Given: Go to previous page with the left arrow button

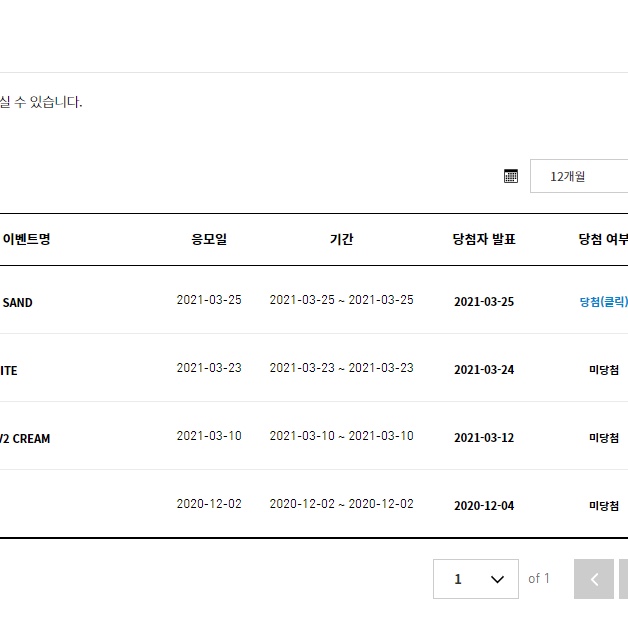Looking at the screenshot, I should [594, 579].
